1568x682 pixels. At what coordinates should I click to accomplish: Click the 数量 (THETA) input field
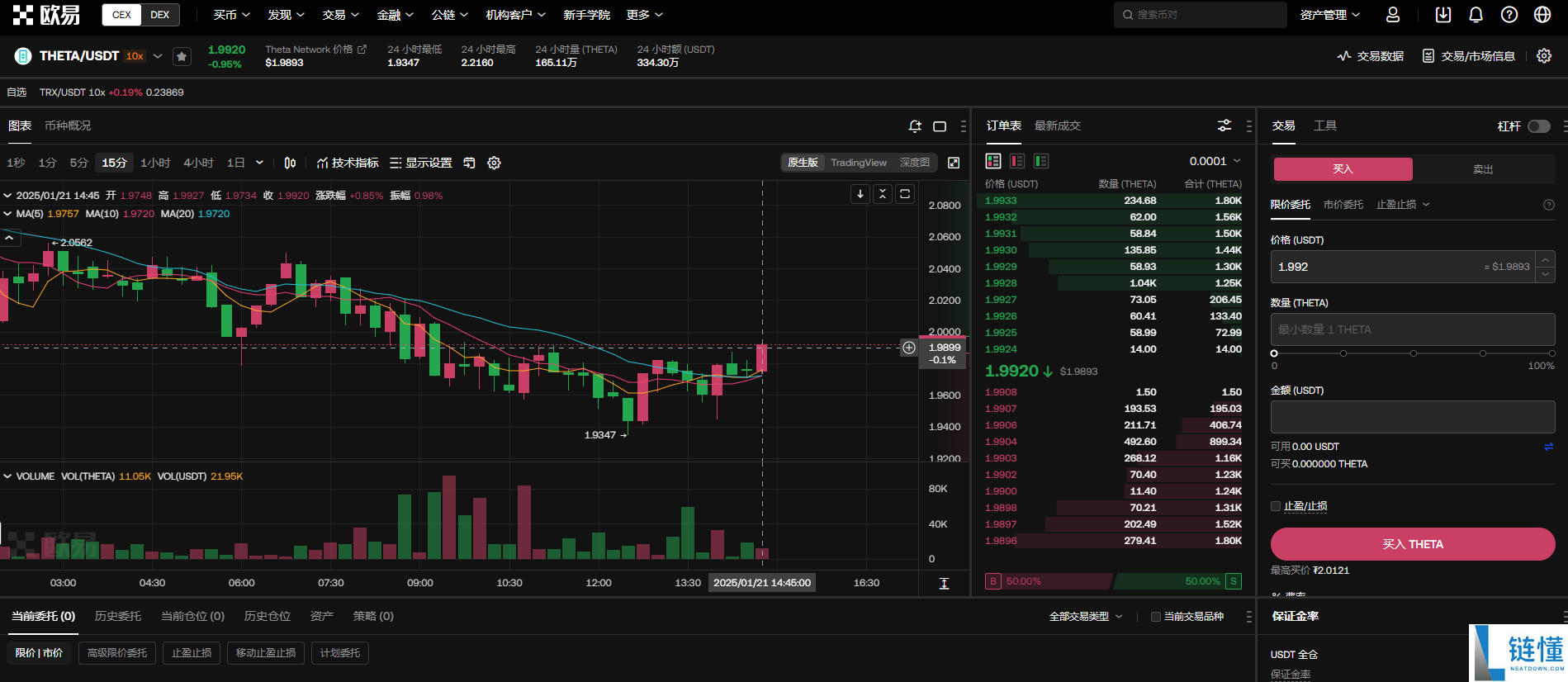point(1413,329)
